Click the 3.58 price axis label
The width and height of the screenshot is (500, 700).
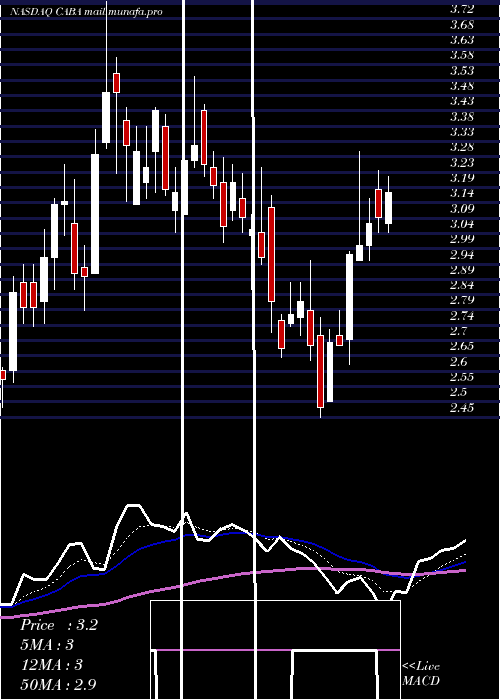462,55
